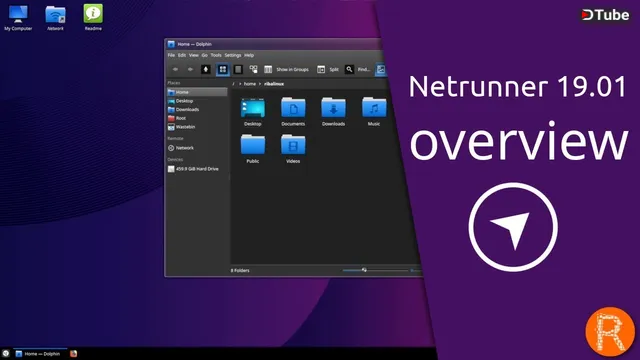Select the Documents folder

pyautogui.click(x=293, y=112)
